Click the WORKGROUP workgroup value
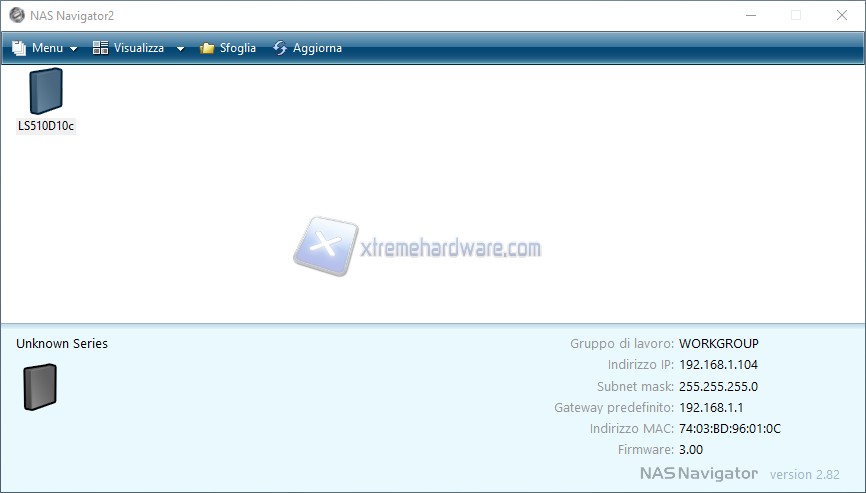 (x=718, y=344)
